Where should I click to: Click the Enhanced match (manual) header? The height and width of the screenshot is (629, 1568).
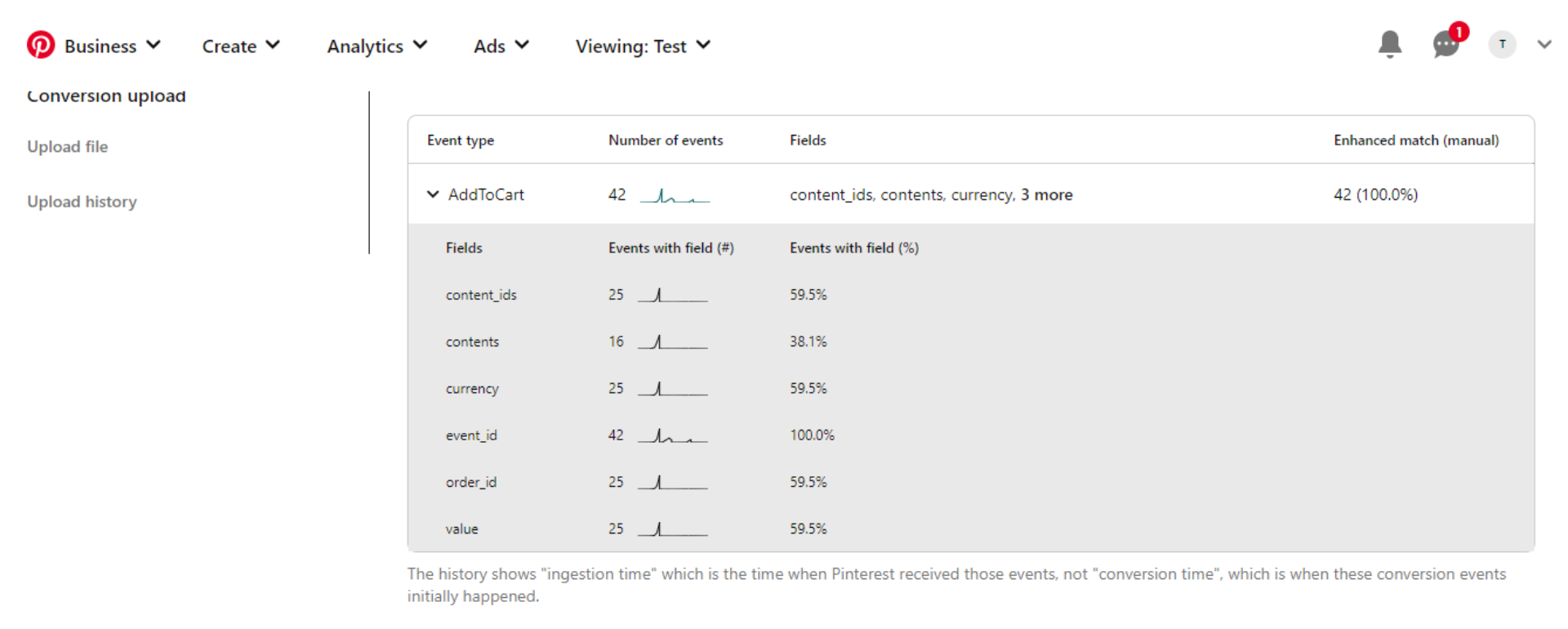[x=1416, y=141]
